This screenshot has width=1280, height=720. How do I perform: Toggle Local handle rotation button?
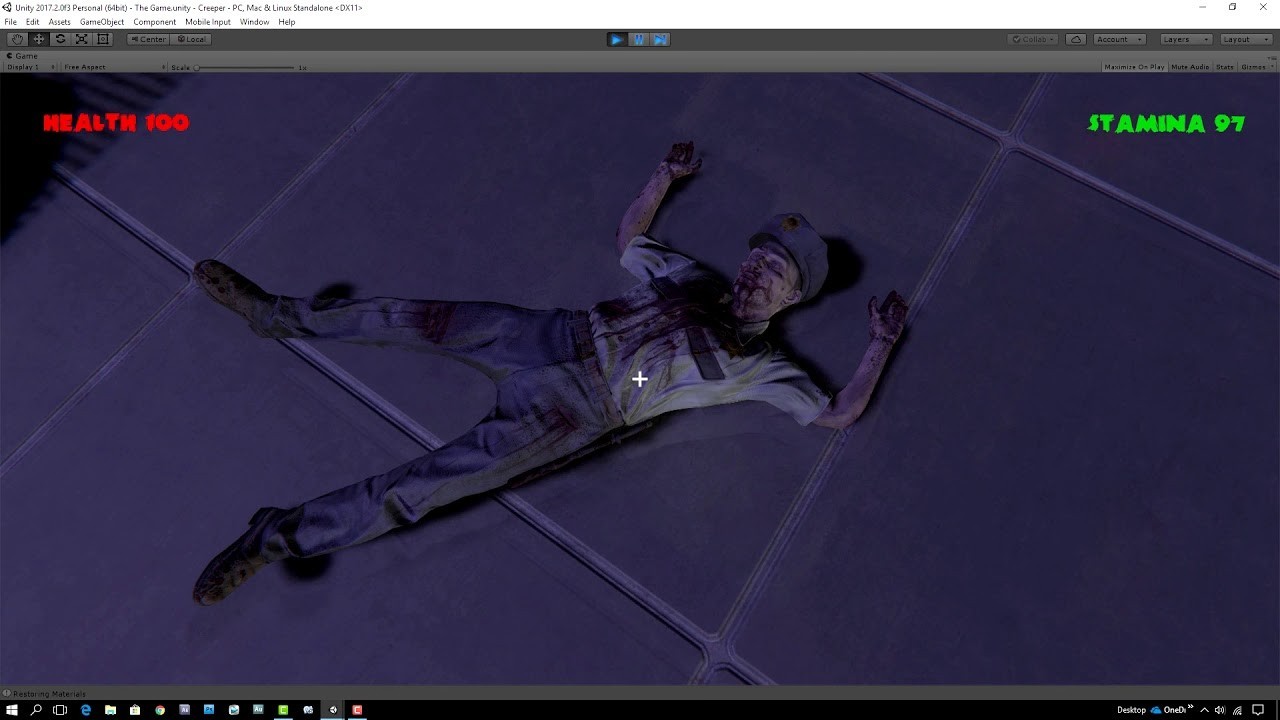[190, 39]
